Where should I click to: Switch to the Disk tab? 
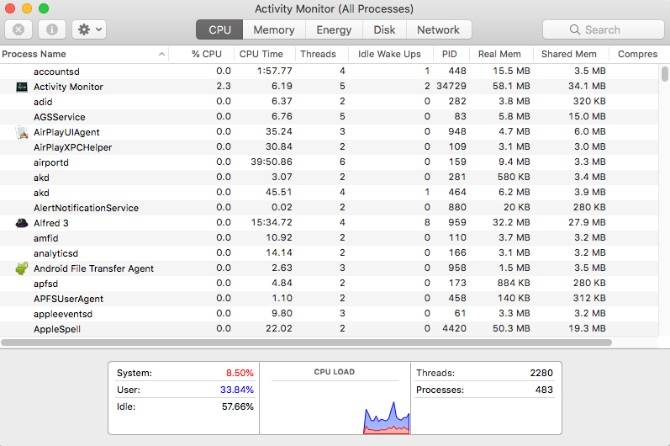[x=384, y=30]
